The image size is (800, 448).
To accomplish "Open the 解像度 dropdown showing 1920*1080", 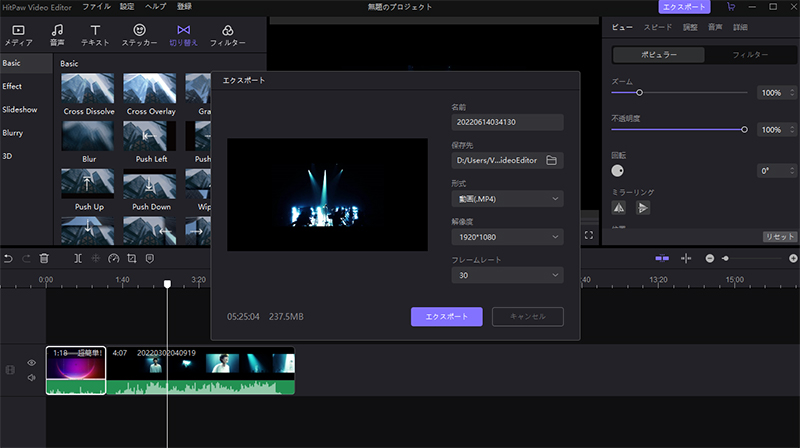I will coord(508,237).
